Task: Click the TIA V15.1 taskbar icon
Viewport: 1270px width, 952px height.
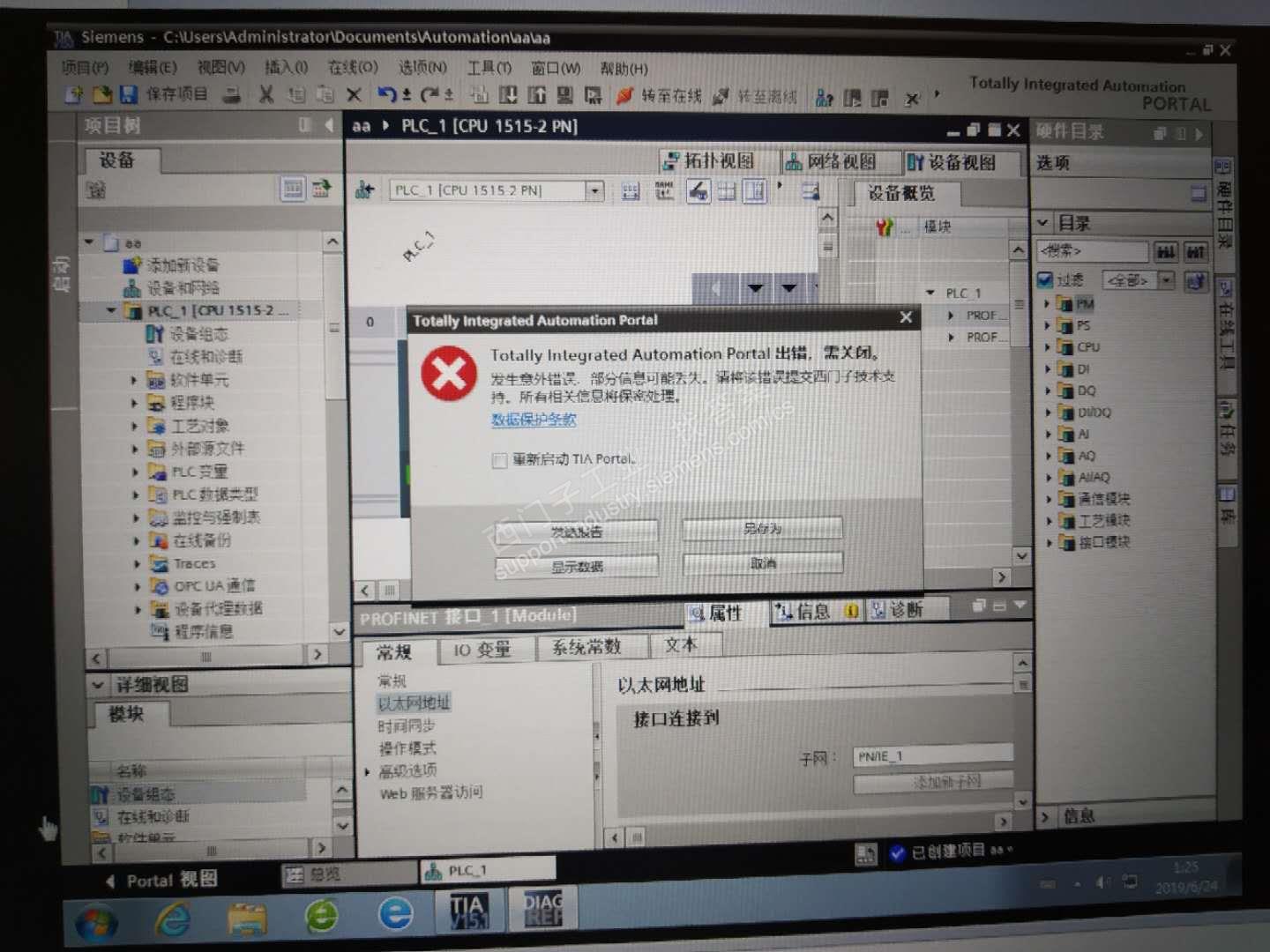Action: pyautogui.click(x=467, y=912)
